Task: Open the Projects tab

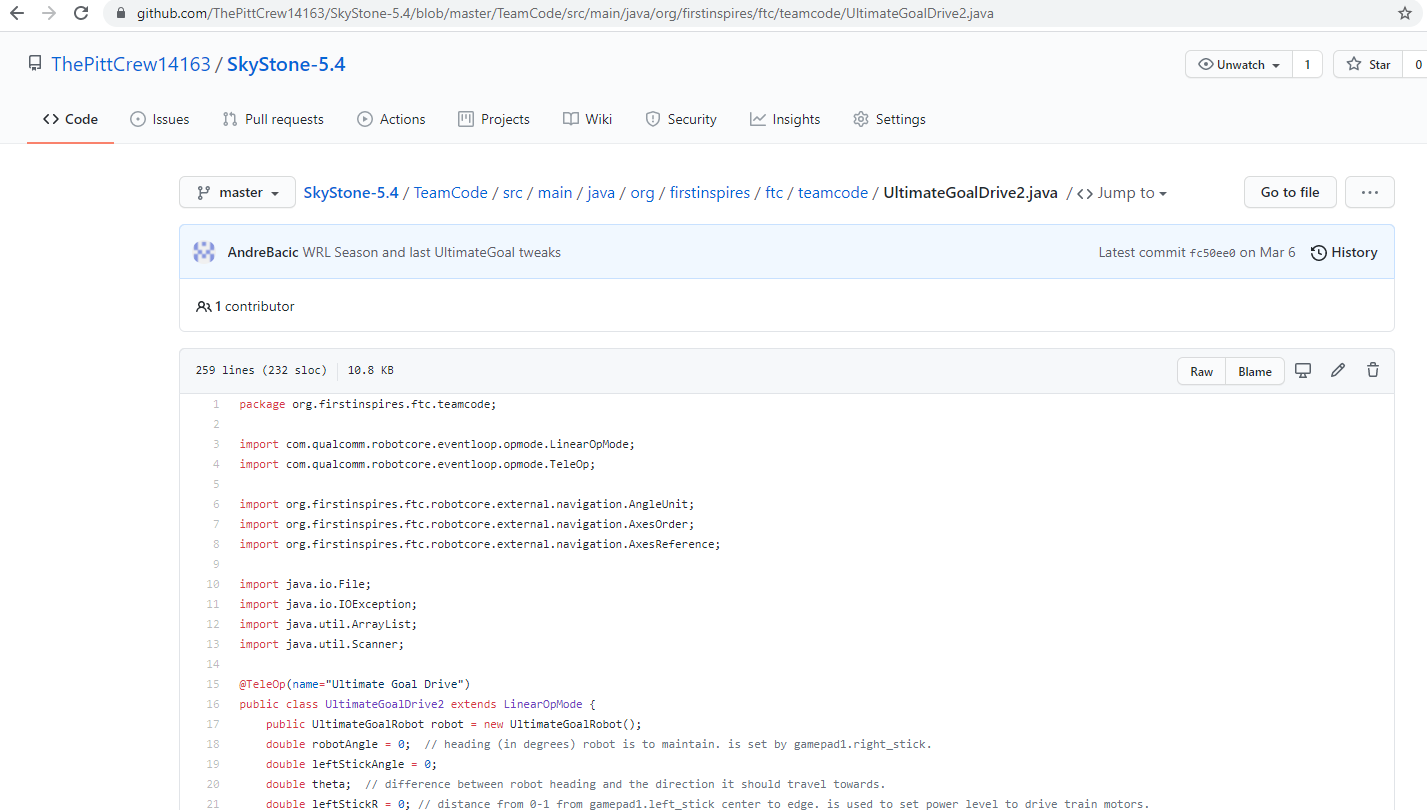Action: tap(494, 119)
